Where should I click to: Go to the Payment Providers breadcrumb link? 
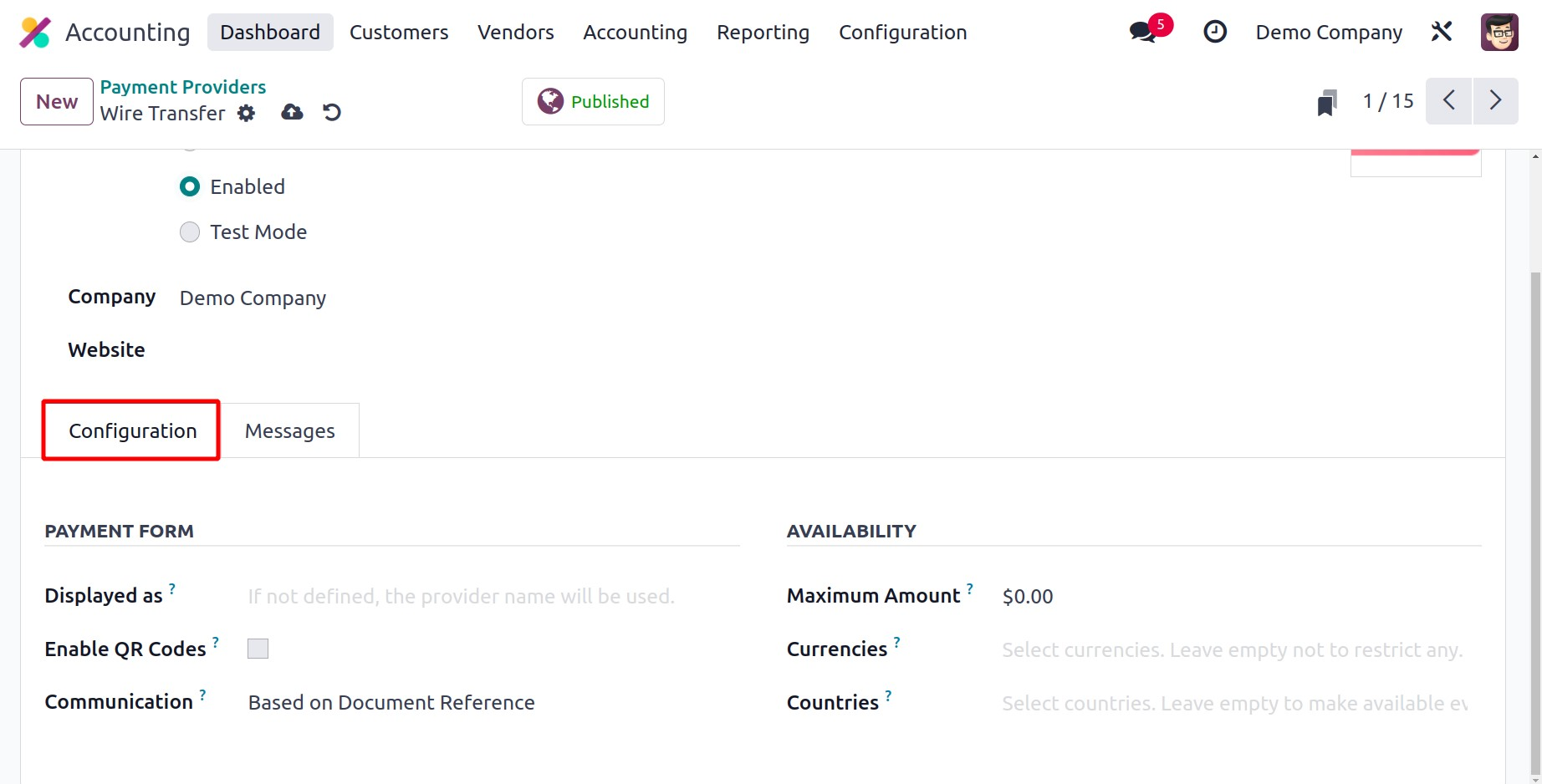coord(183,87)
